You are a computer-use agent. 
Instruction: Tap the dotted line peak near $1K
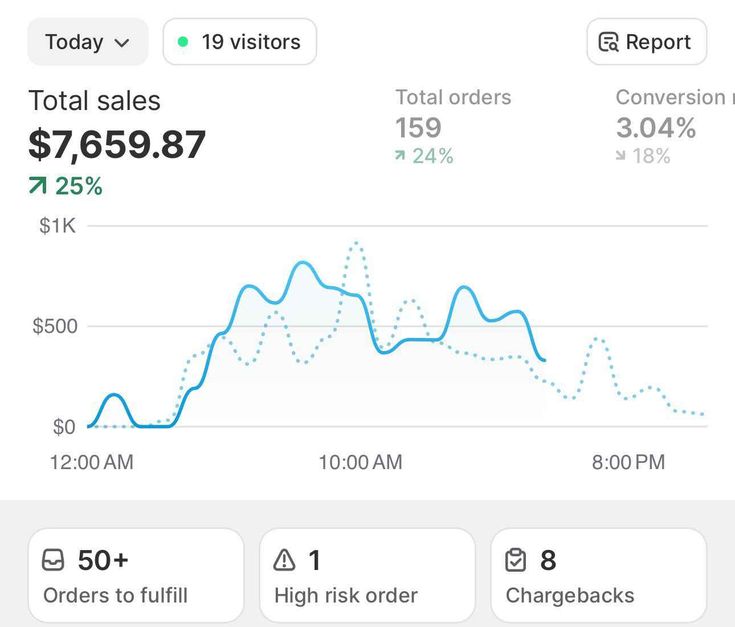click(356, 243)
